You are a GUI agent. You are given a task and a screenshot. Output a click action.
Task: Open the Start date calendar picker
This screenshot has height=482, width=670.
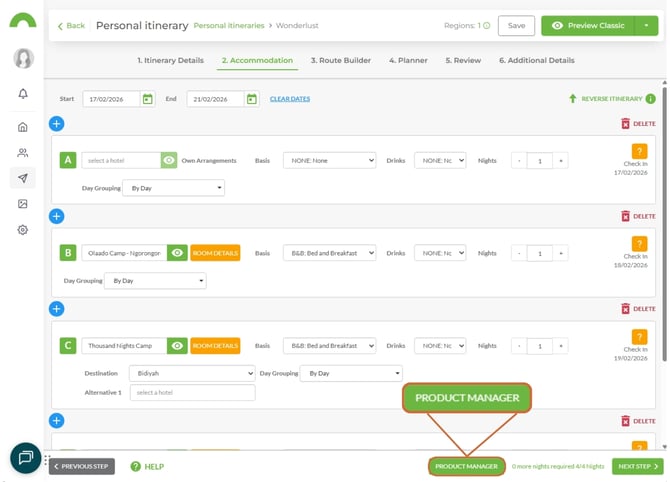[x=148, y=99]
